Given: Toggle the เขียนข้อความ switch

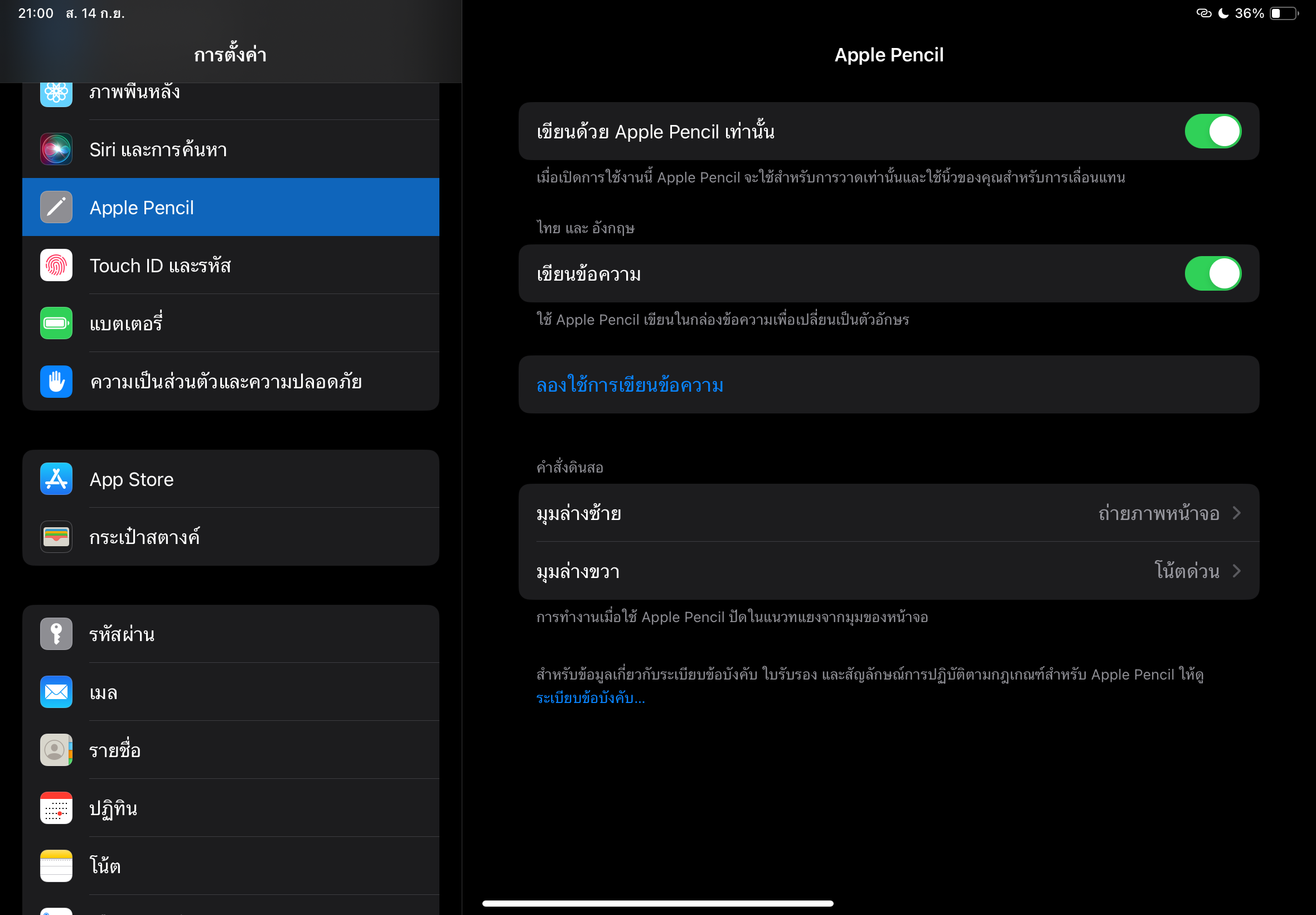Looking at the screenshot, I should pyautogui.click(x=1213, y=273).
